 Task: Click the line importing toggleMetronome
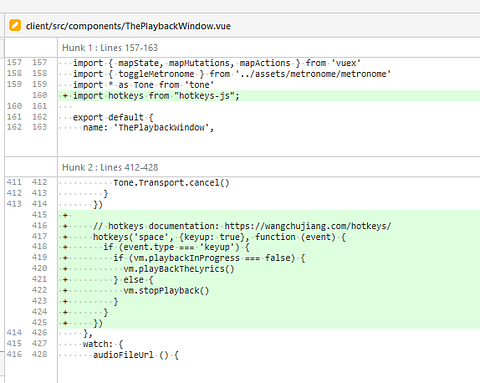coord(232,74)
